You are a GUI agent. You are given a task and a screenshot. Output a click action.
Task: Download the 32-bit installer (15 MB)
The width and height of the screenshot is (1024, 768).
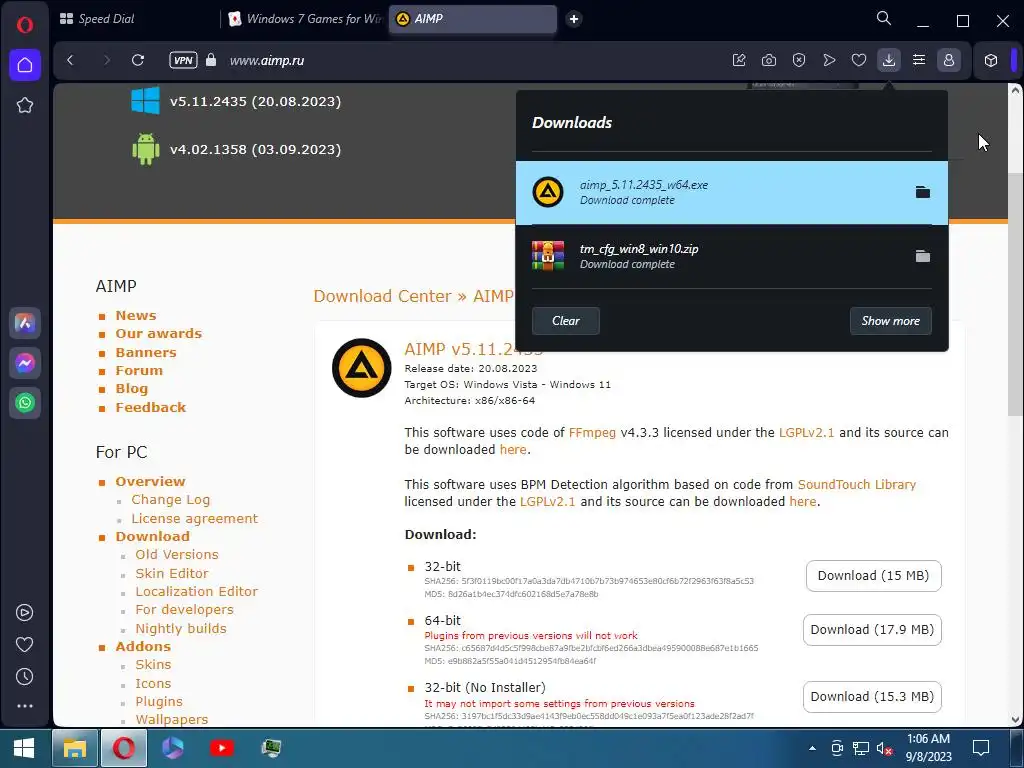pos(873,576)
